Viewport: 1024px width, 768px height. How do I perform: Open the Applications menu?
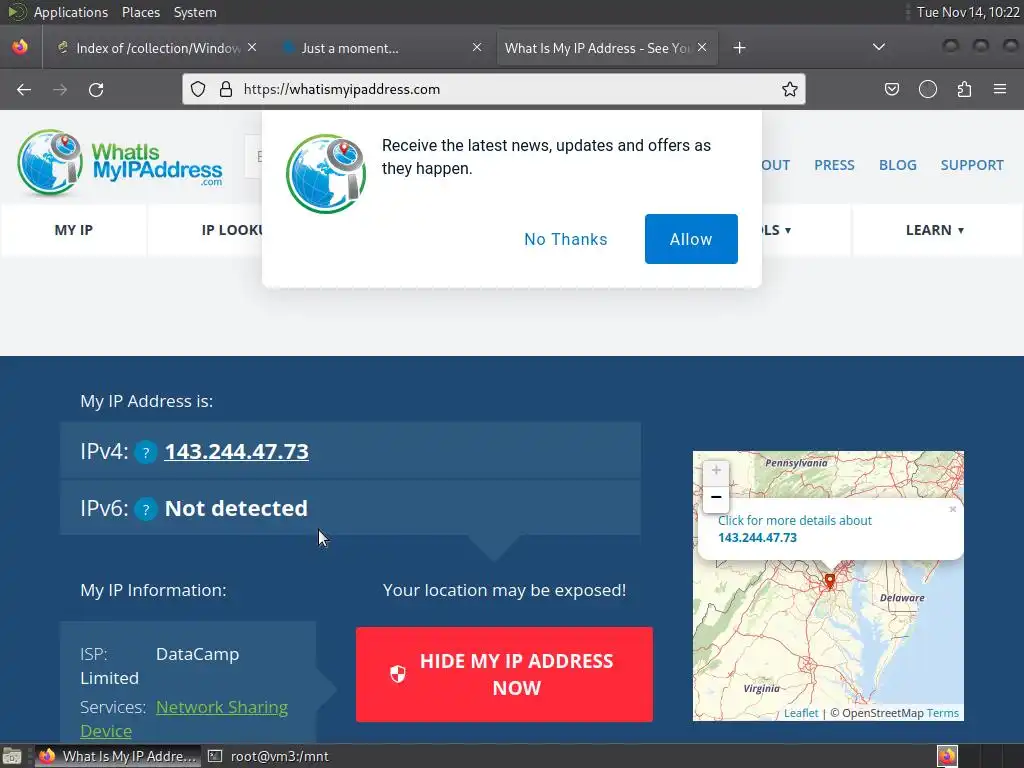pos(71,12)
